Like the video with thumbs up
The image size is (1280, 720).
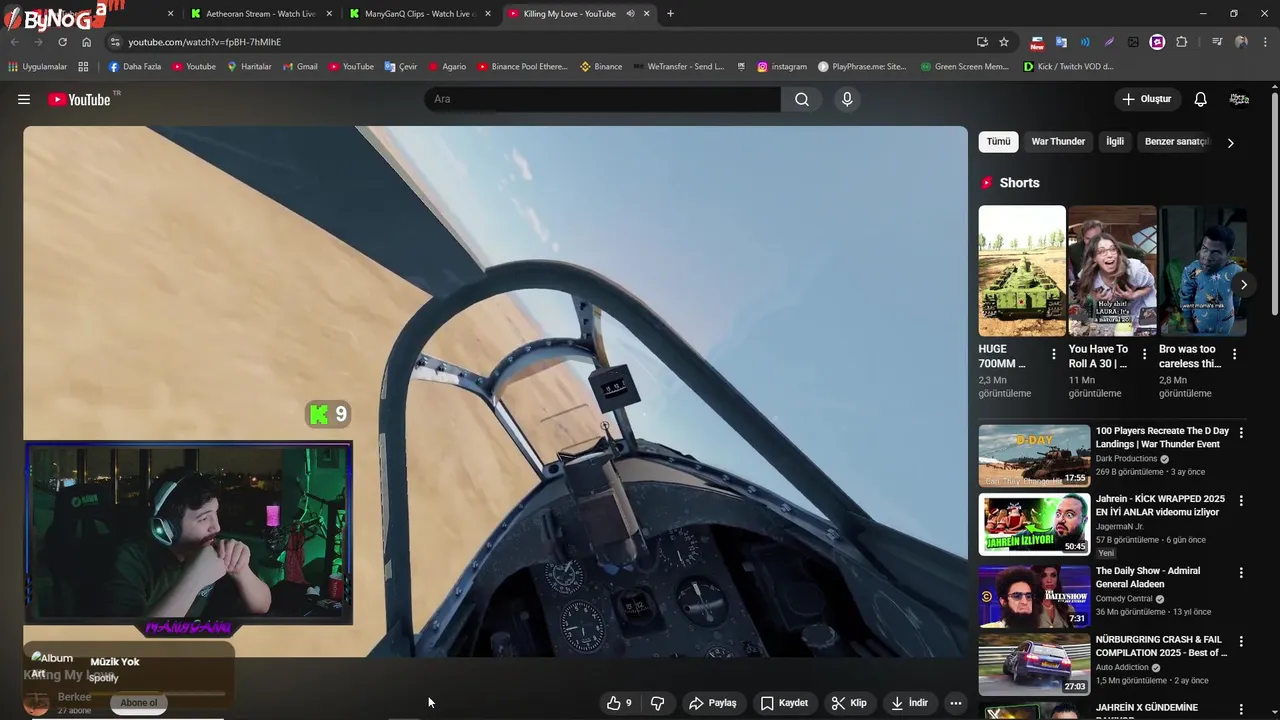click(x=619, y=703)
